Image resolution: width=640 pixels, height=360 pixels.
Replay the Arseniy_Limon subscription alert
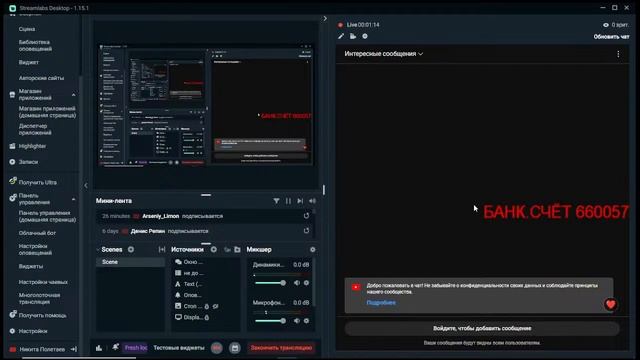point(306,216)
